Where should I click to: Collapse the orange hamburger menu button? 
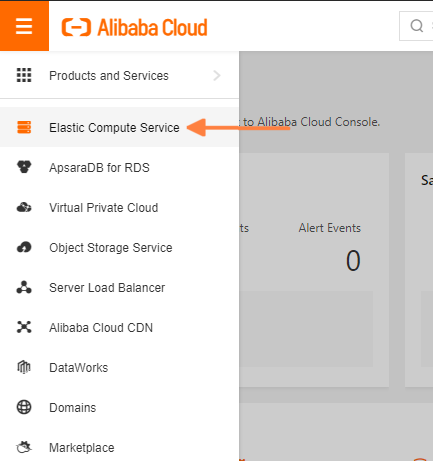[24, 26]
